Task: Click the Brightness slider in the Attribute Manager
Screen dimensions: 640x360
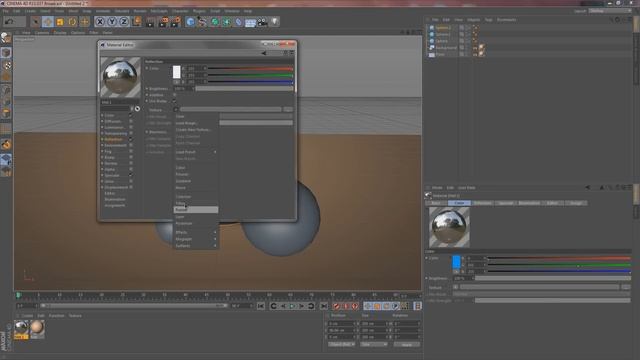Action: pyautogui.click(x=553, y=278)
